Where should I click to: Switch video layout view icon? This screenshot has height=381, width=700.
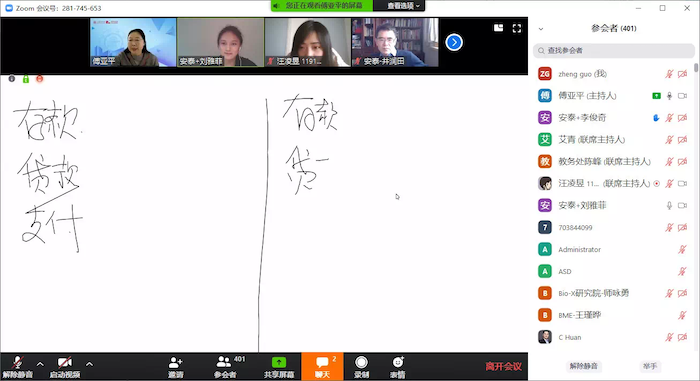[x=498, y=28]
